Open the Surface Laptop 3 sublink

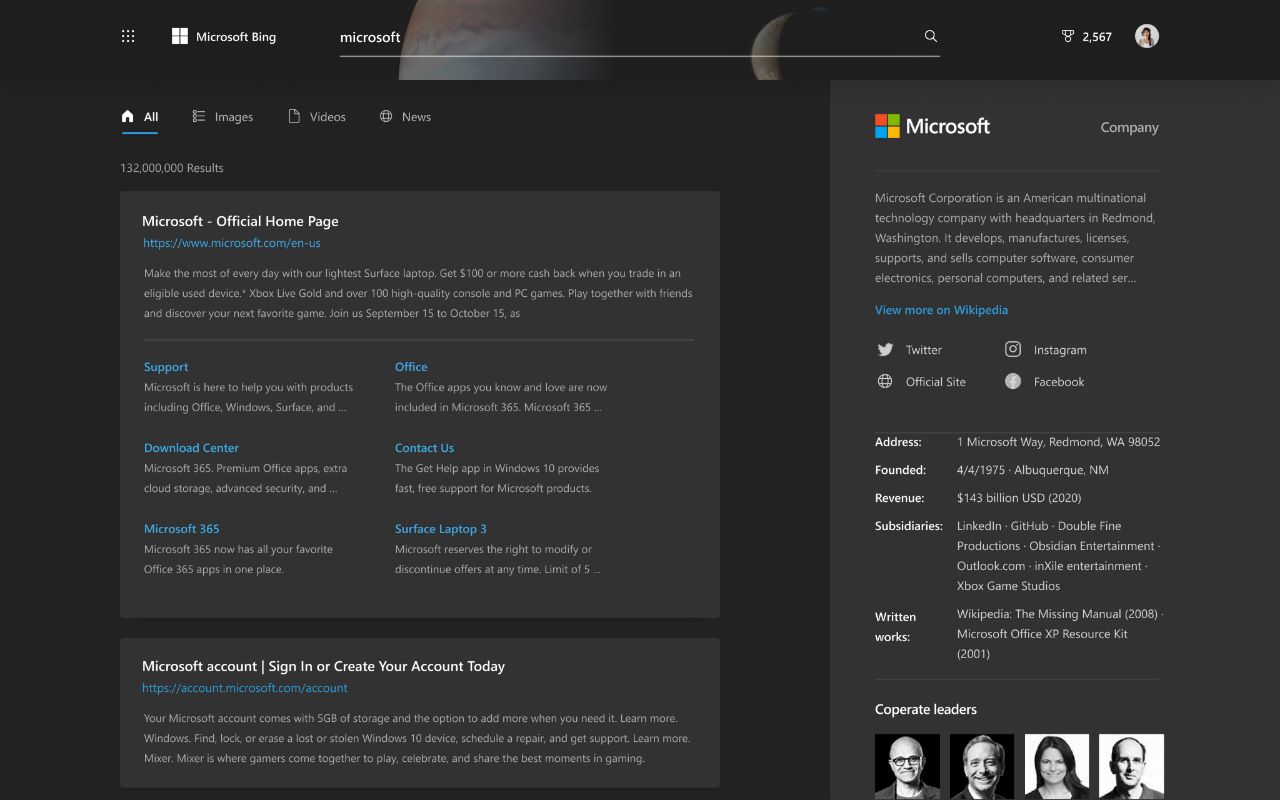[x=441, y=529]
